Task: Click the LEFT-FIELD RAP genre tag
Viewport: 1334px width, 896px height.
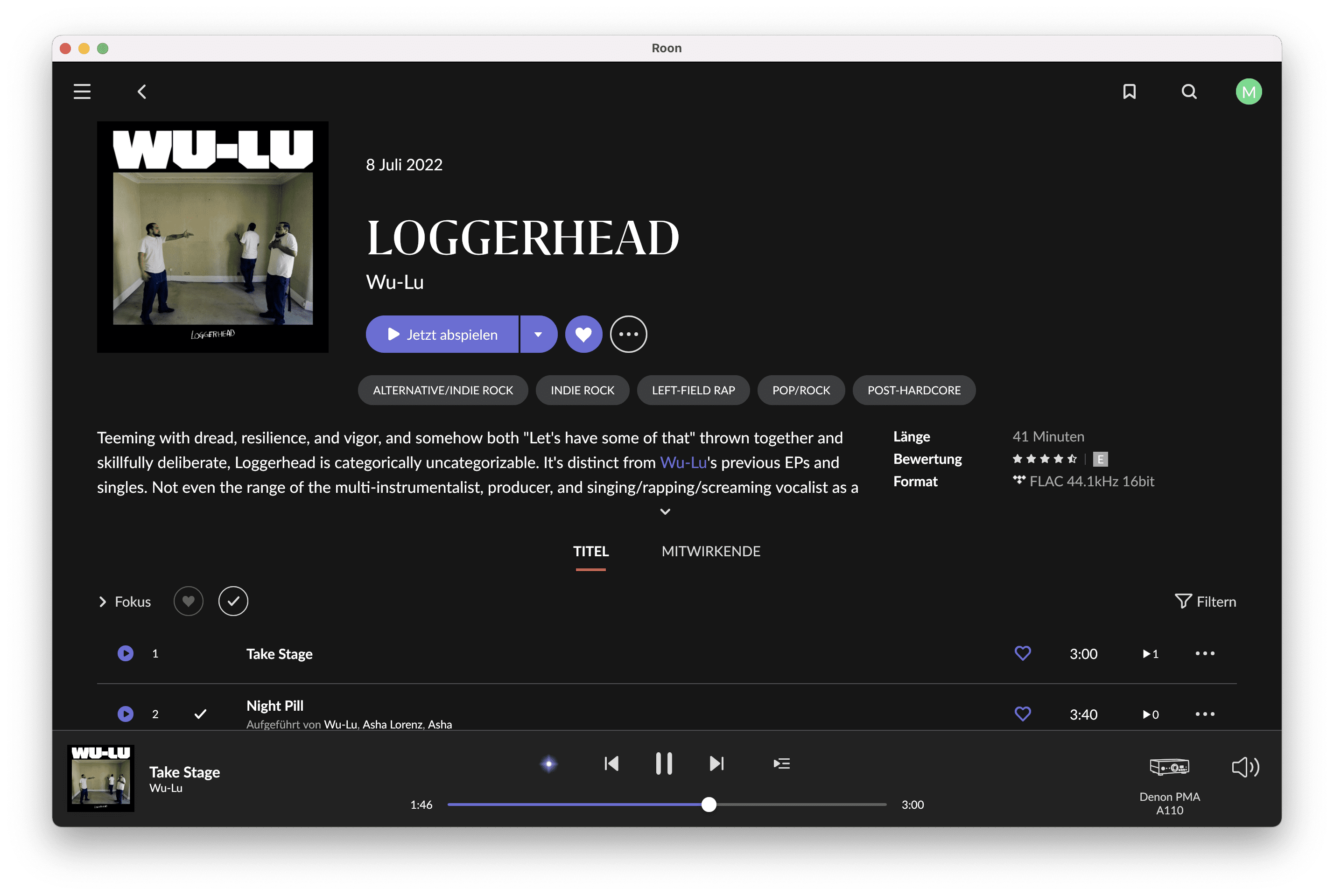Action: pyautogui.click(x=693, y=390)
